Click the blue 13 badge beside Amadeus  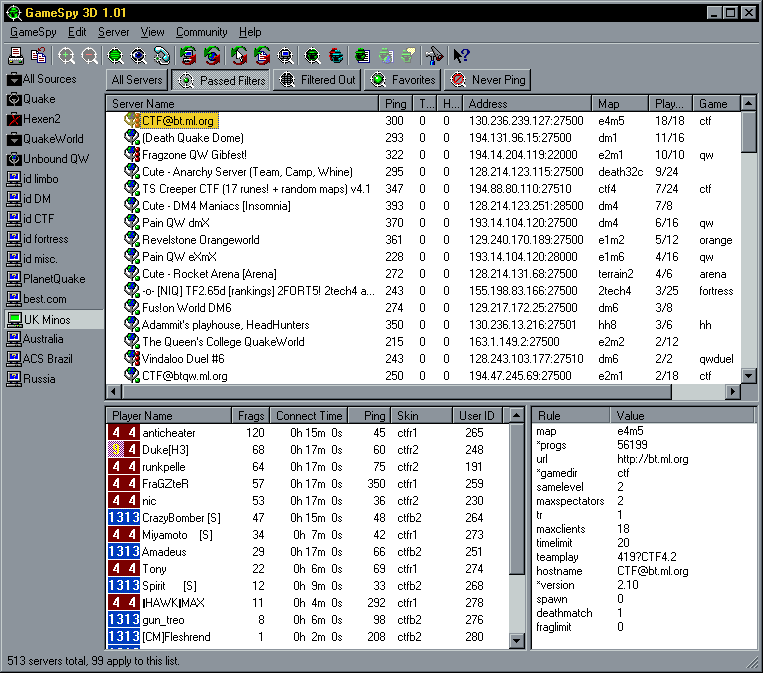(124, 551)
